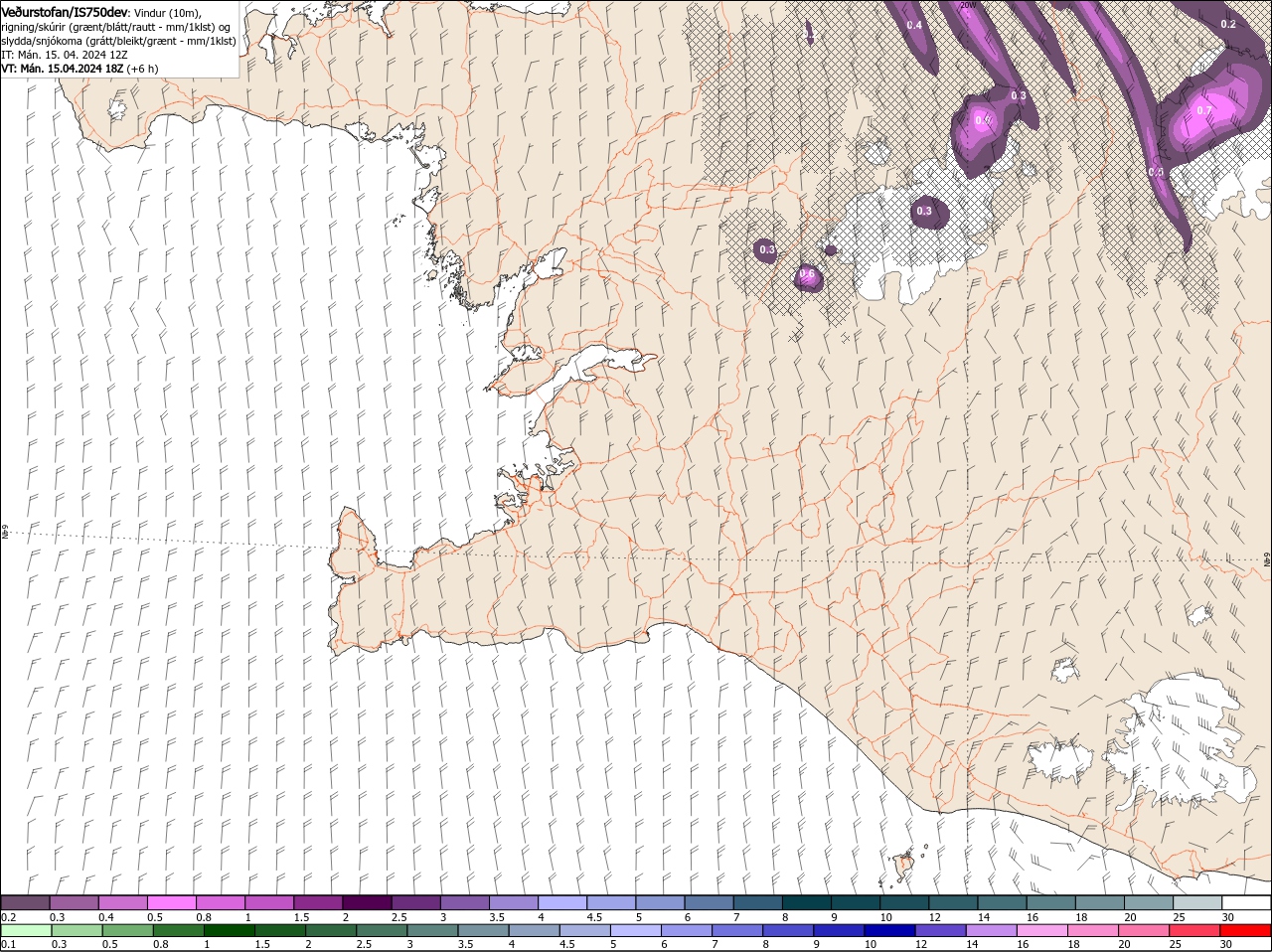Pick the dark green bottom-row swatch labeled 1

[x=229, y=930]
